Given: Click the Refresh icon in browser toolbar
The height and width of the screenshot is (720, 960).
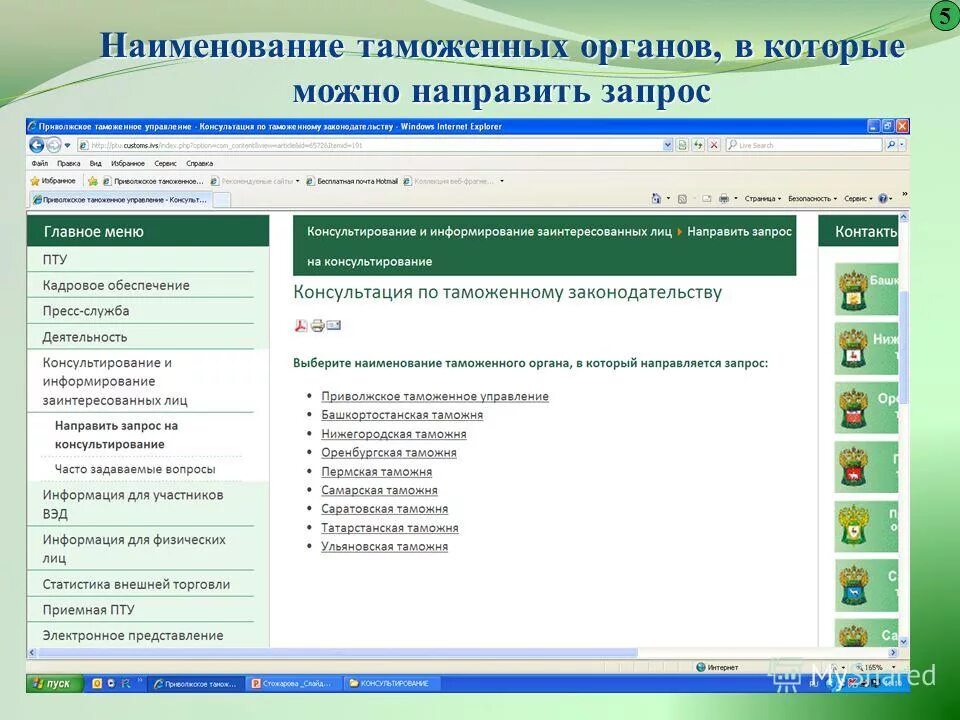Looking at the screenshot, I should 697,145.
